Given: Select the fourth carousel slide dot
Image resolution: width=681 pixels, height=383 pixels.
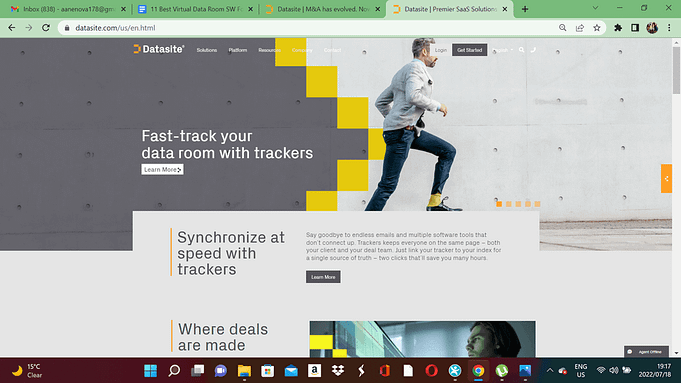Looking at the screenshot, I should (528, 204).
